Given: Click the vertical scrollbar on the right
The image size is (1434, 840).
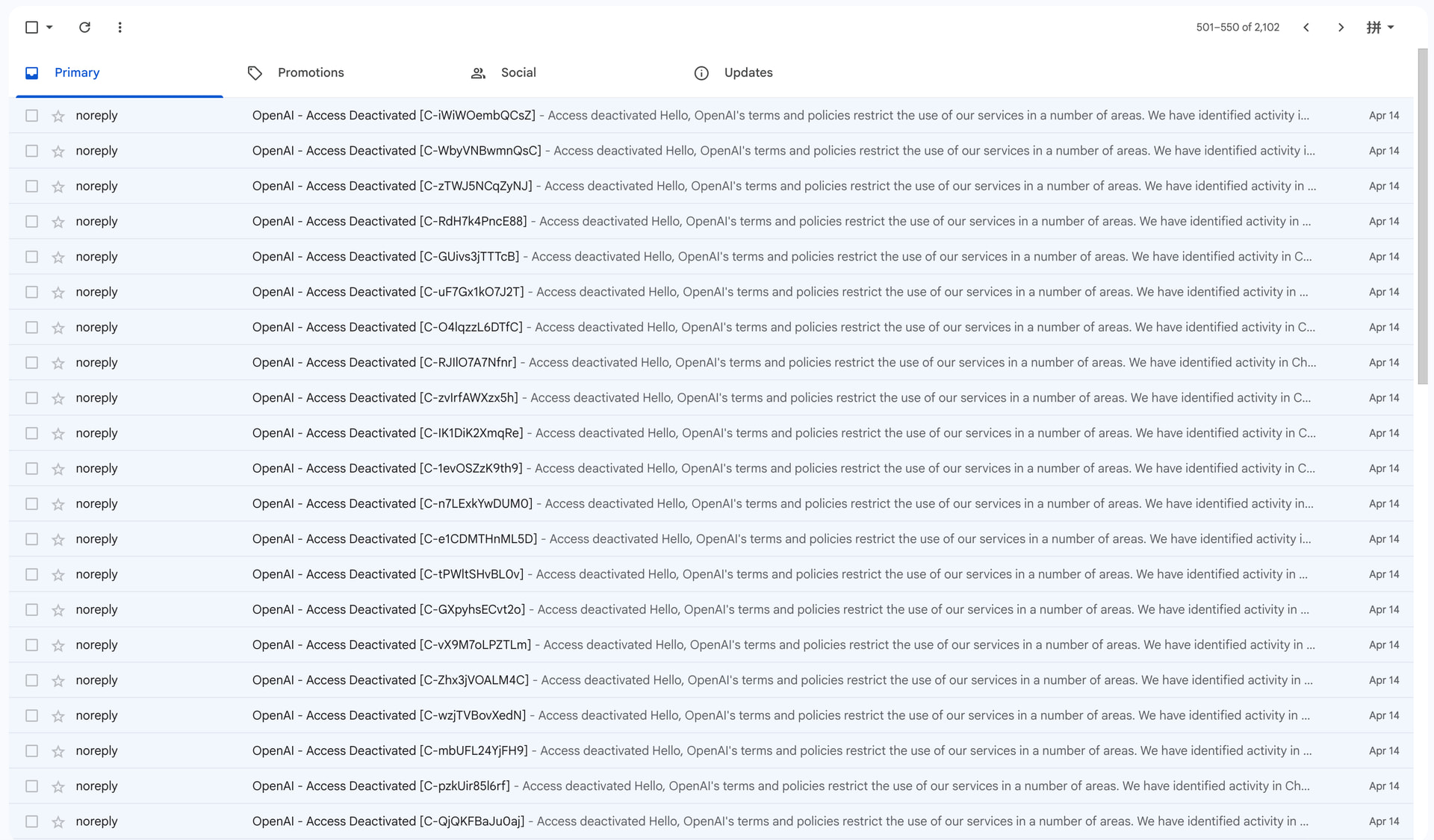Looking at the screenshot, I should [1423, 217].
